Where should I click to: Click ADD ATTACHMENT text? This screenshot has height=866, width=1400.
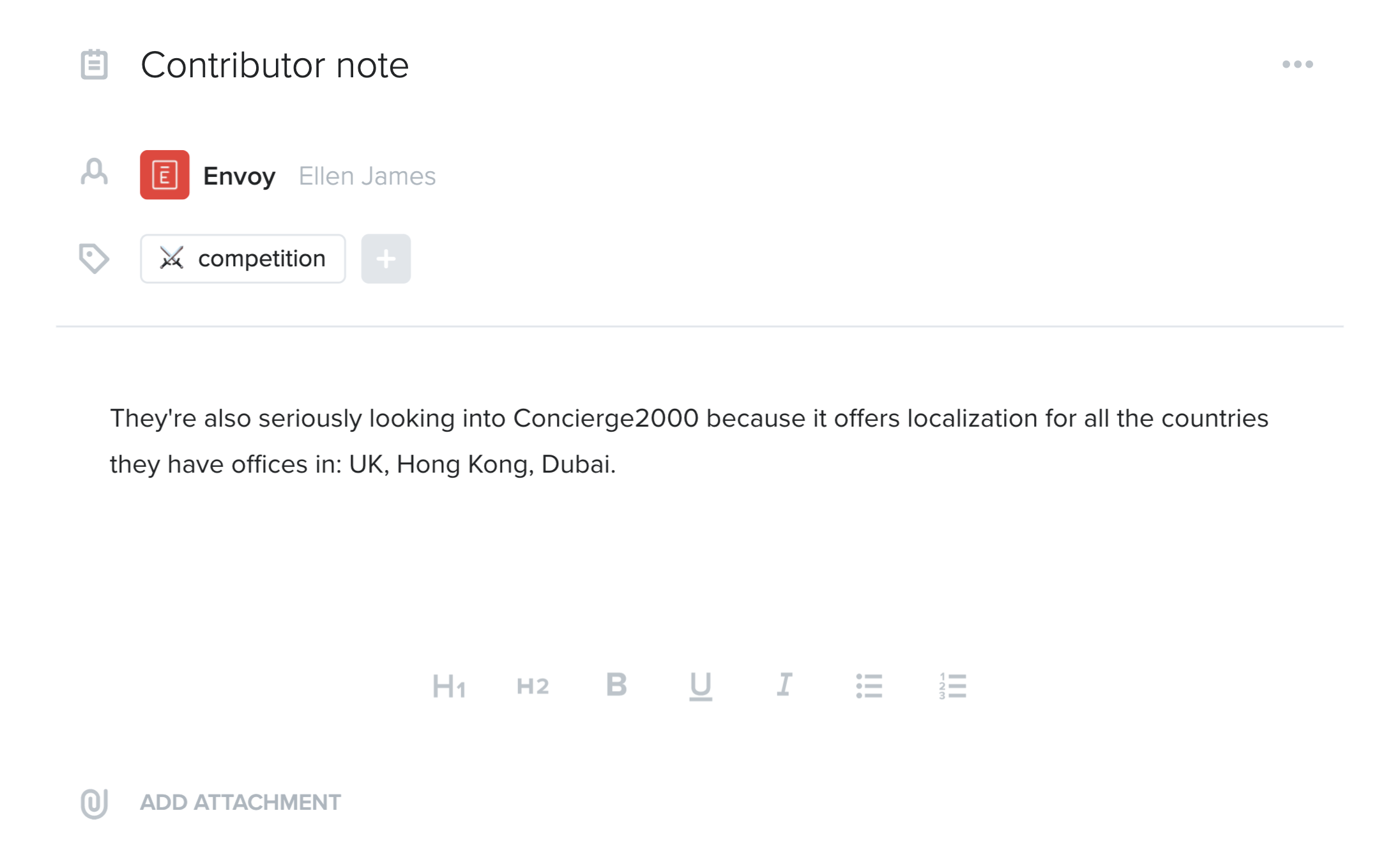click(241, 802)
